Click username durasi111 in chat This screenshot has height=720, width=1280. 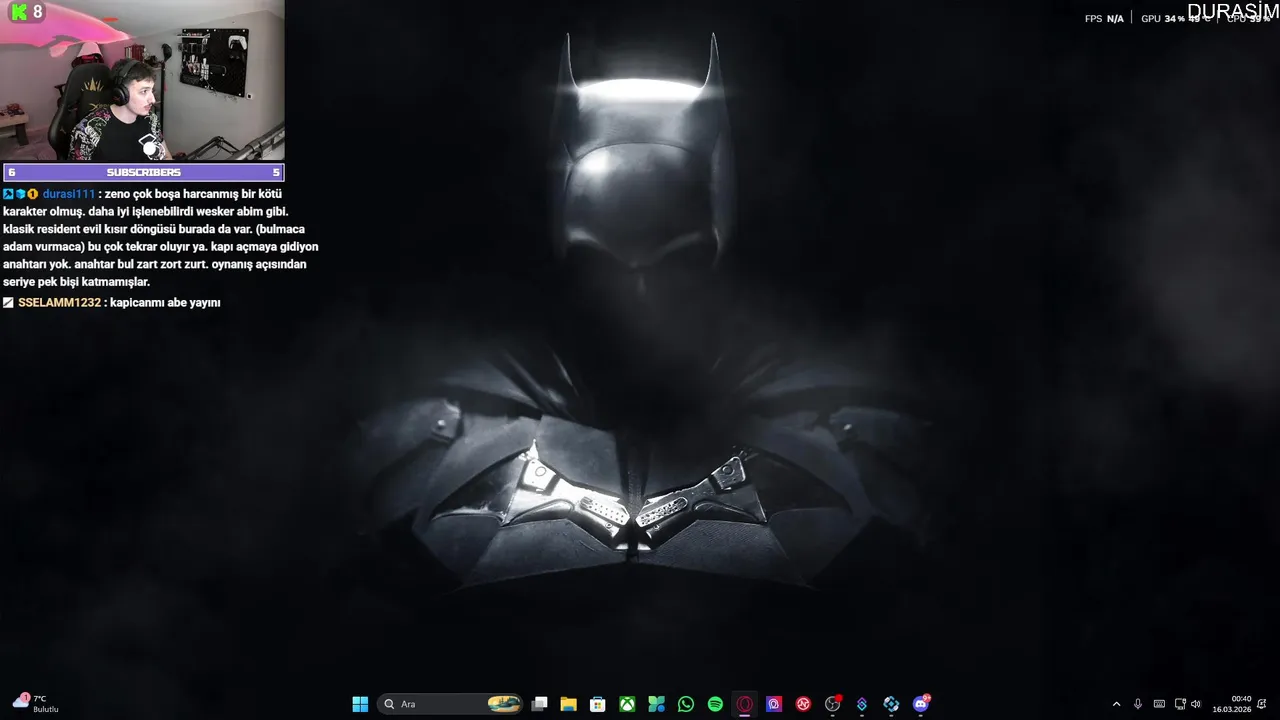(69, 194)
